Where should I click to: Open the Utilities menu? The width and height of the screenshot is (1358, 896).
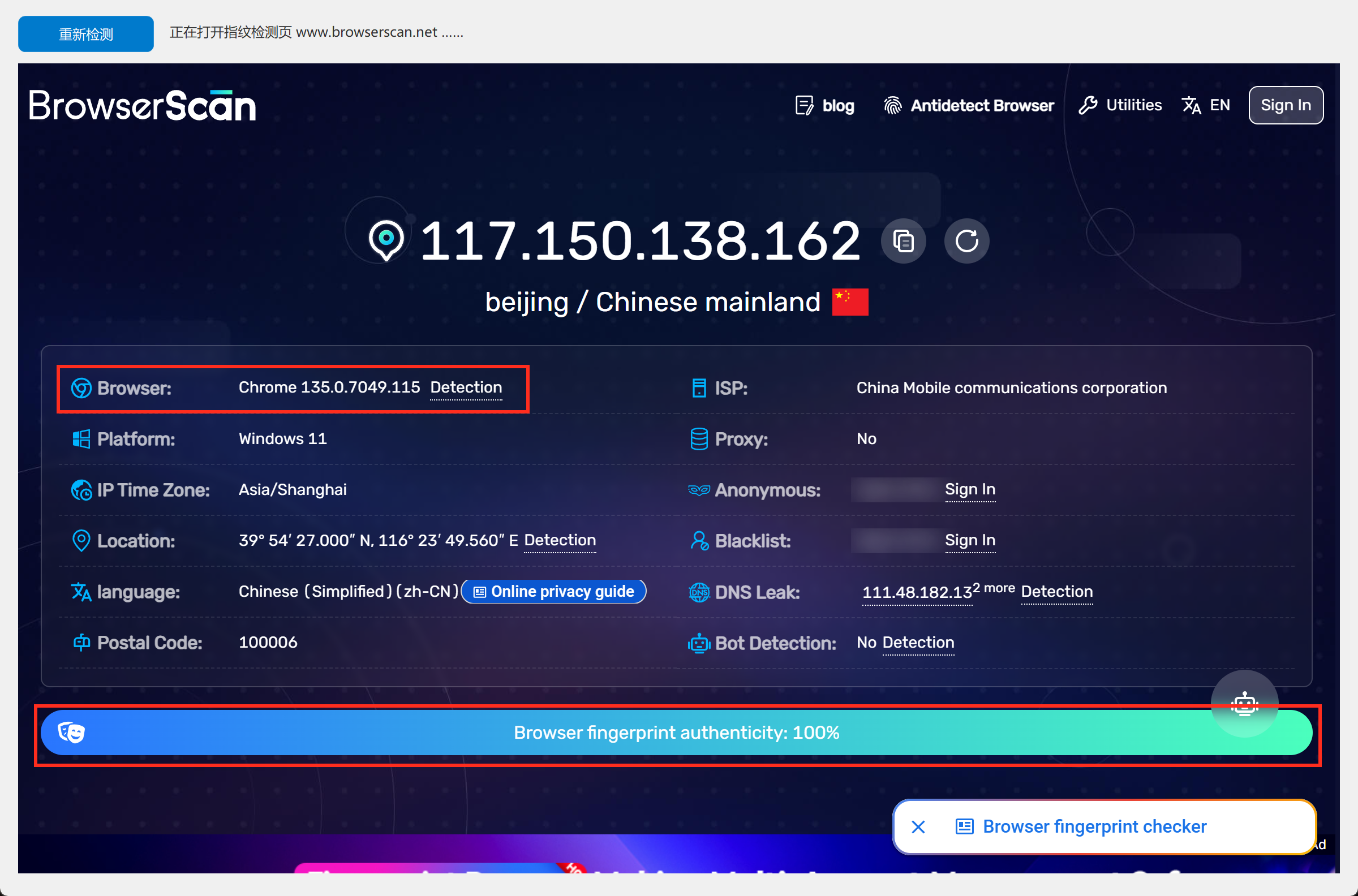click(1120, 105)
